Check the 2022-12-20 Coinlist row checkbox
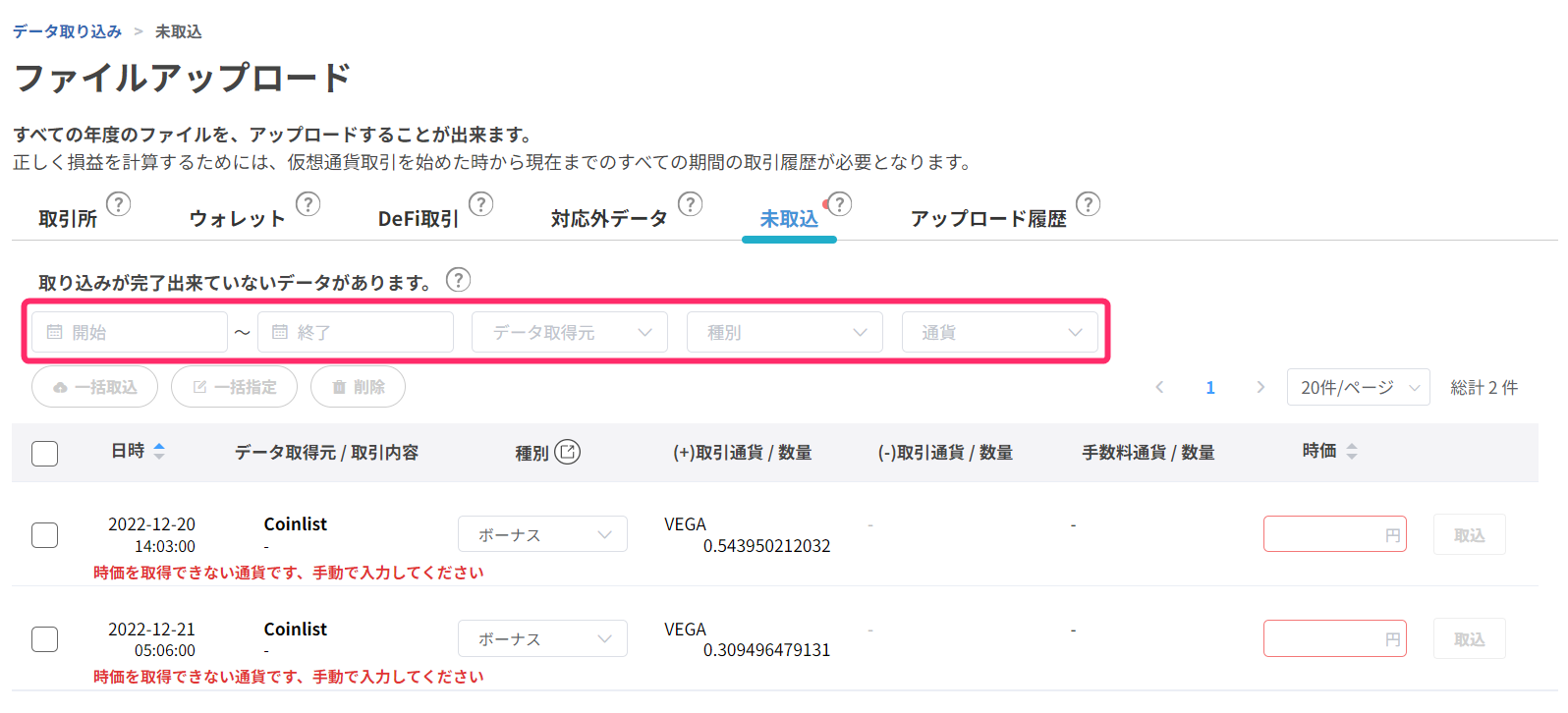Viewport: 1568px width, 713px height. (45, 535)
